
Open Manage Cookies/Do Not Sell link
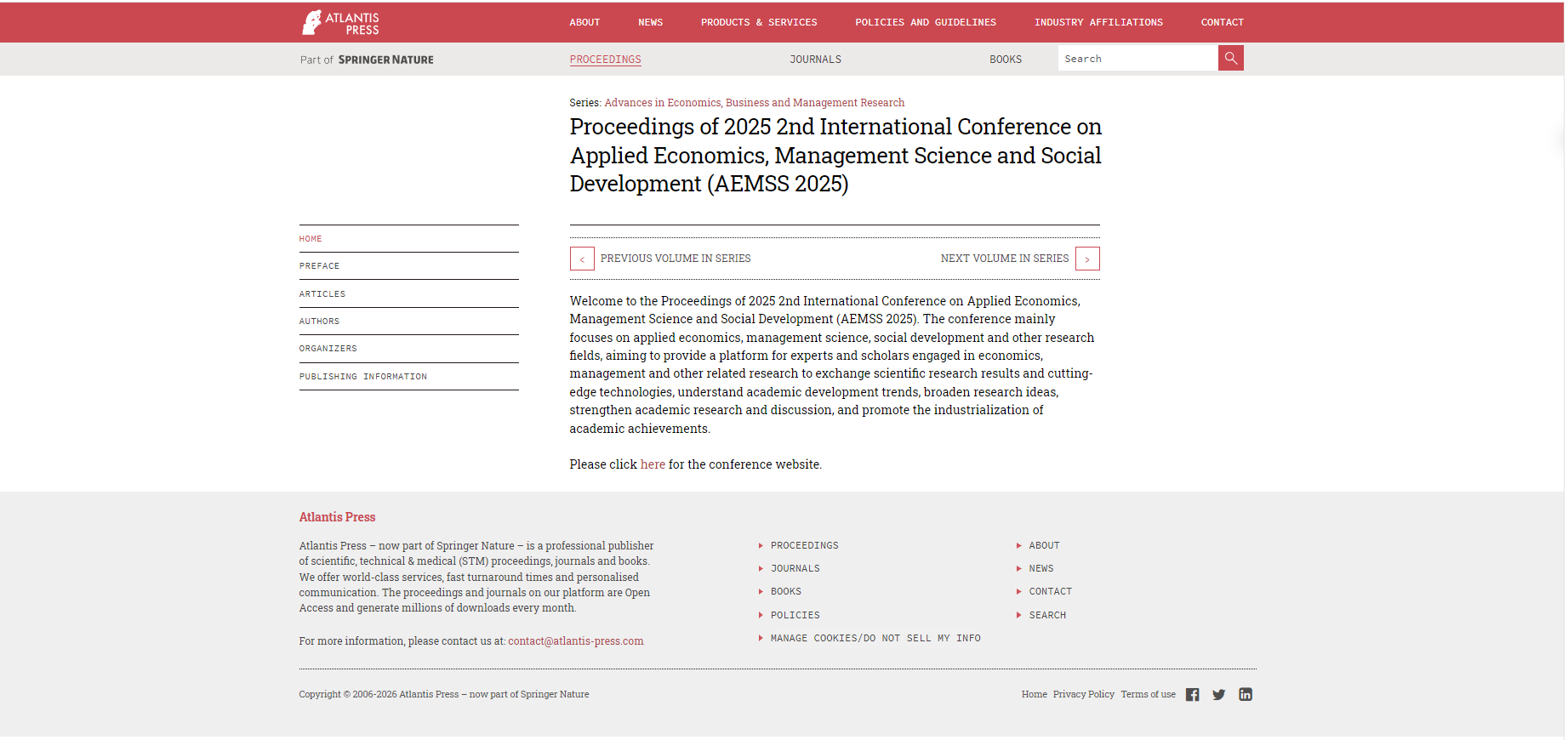click(x=875, y=639)
